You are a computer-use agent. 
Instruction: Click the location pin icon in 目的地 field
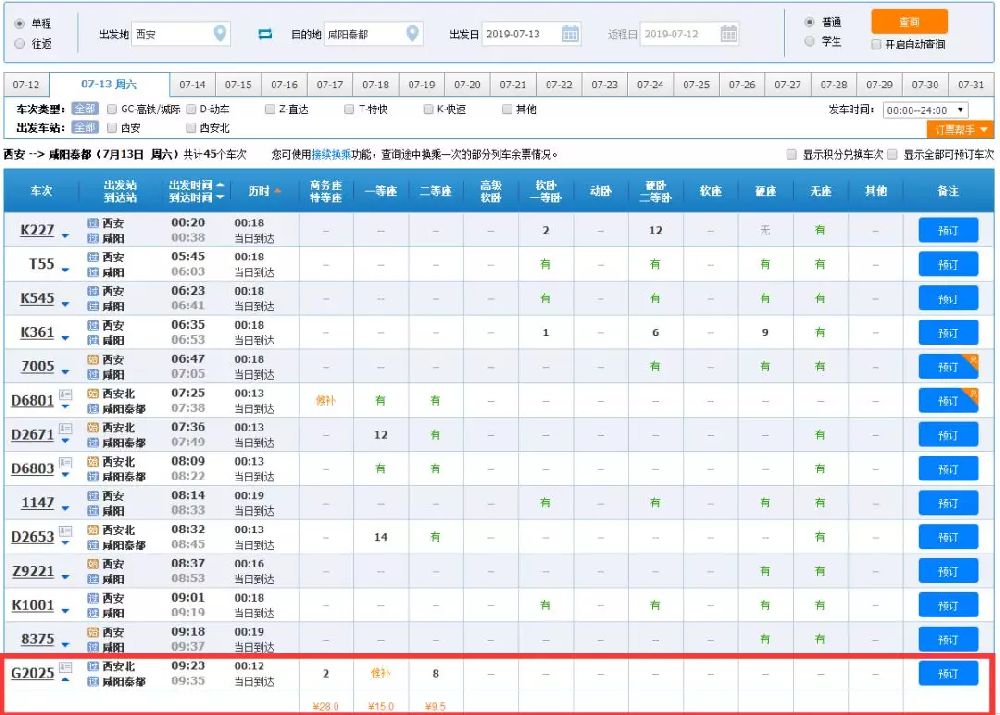point(409,32)
